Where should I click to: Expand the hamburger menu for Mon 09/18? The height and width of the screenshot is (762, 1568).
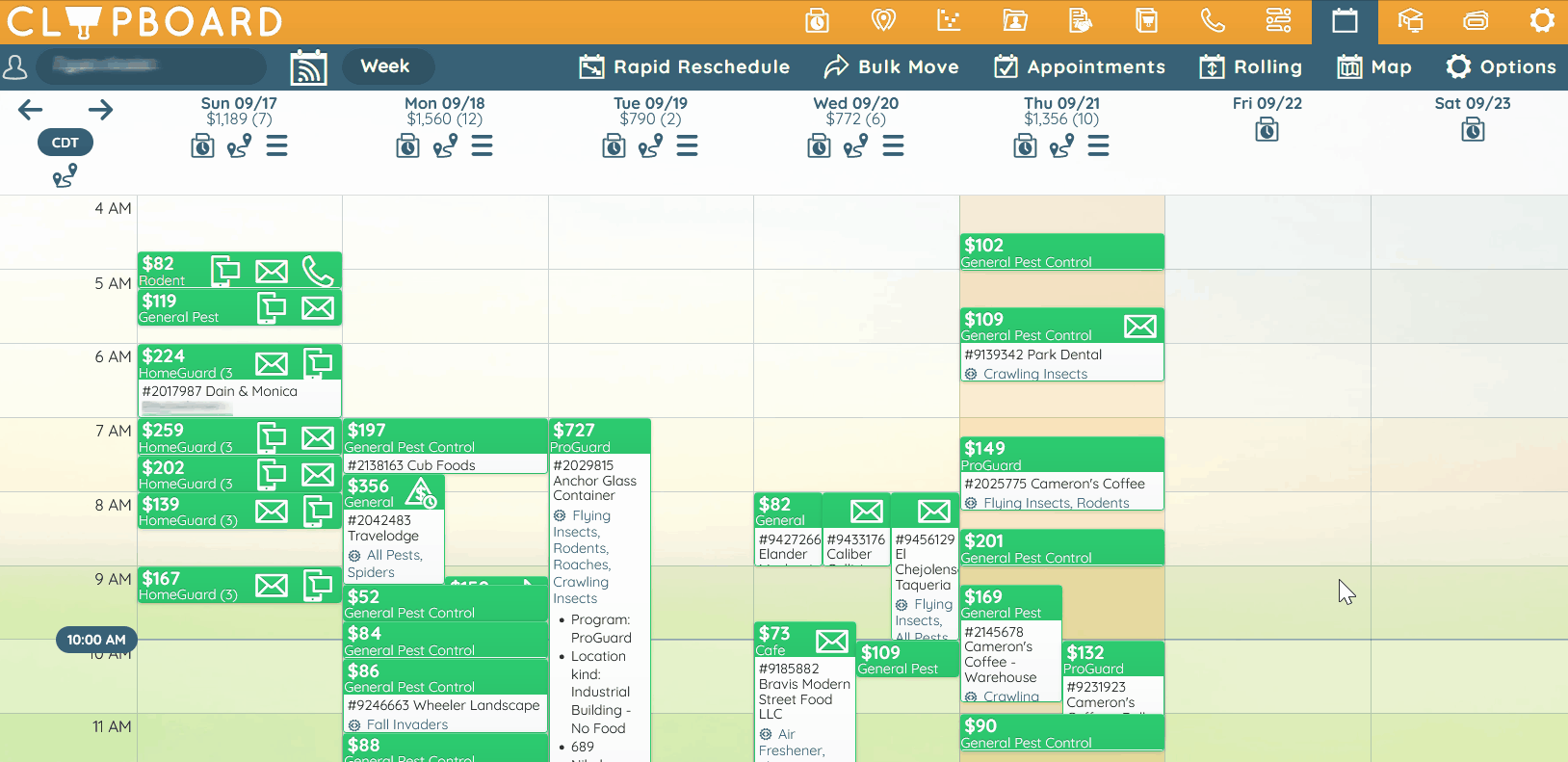click(x=483, y=145)
